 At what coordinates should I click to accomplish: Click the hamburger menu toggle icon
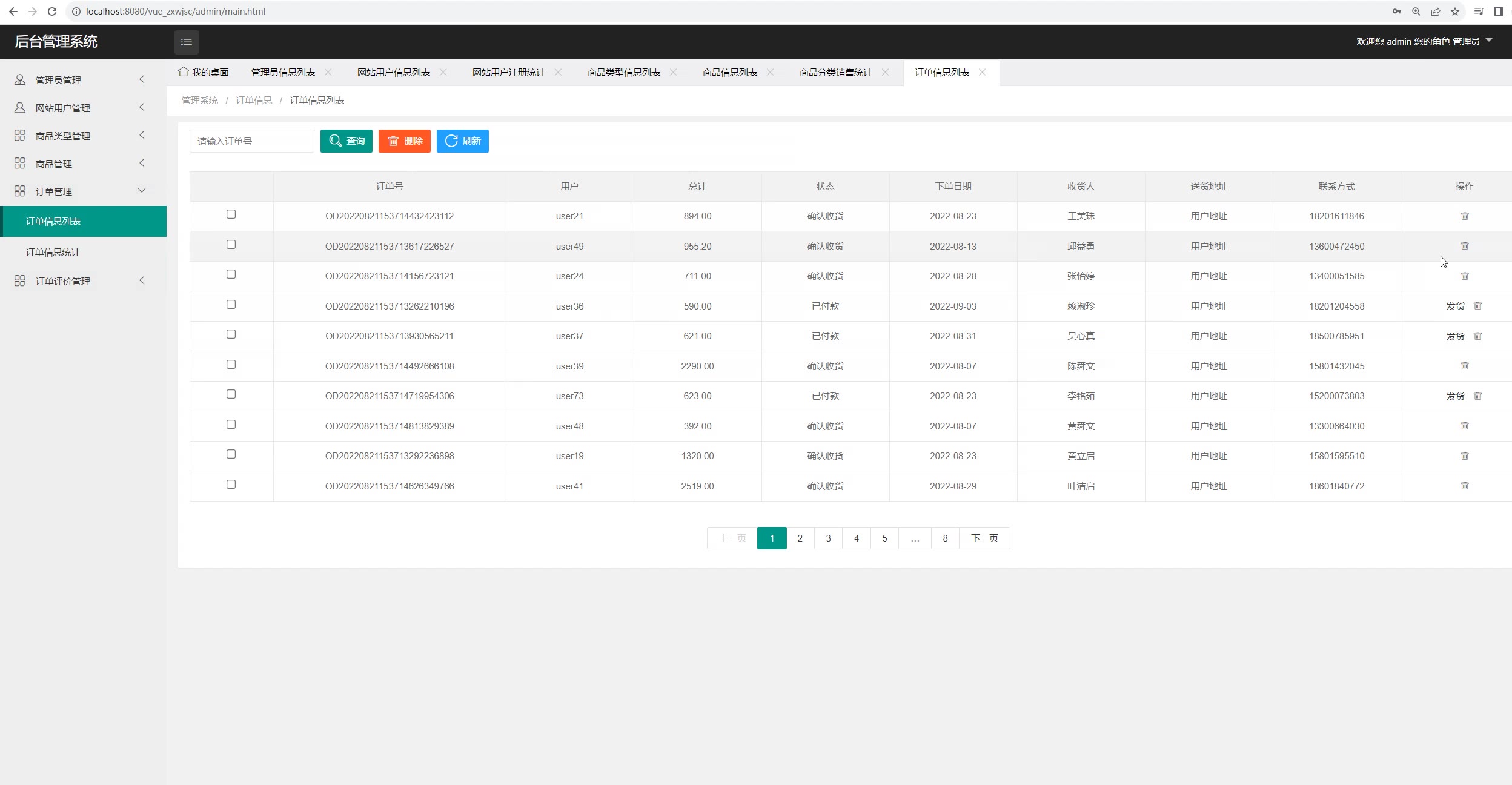186,42
